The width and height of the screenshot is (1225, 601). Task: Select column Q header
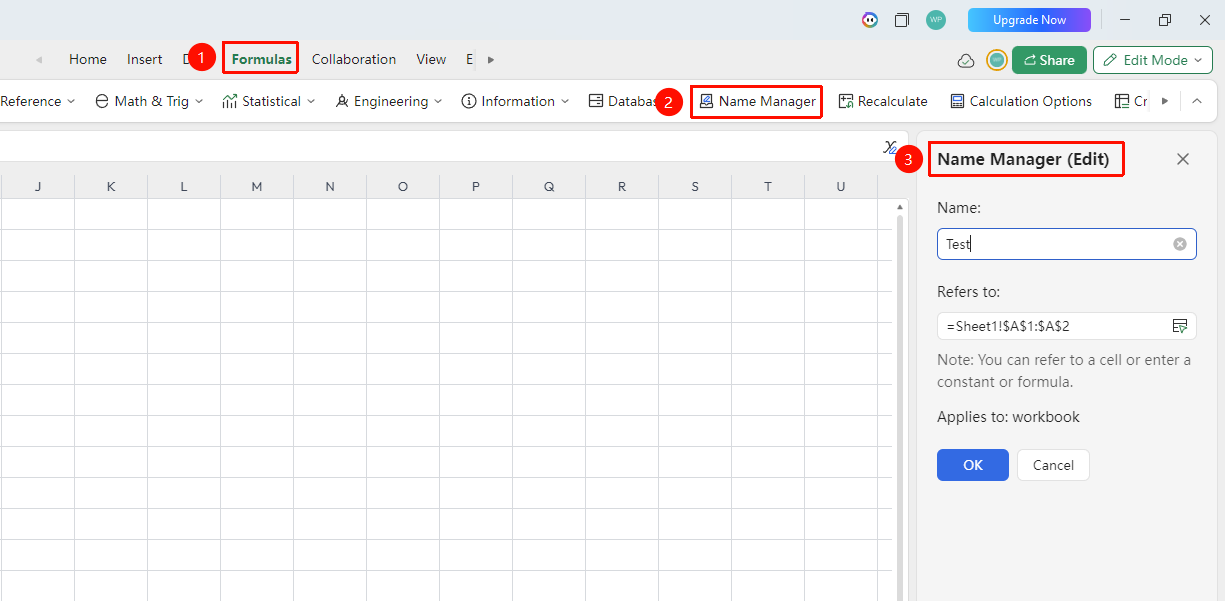(x=549, y=187)
